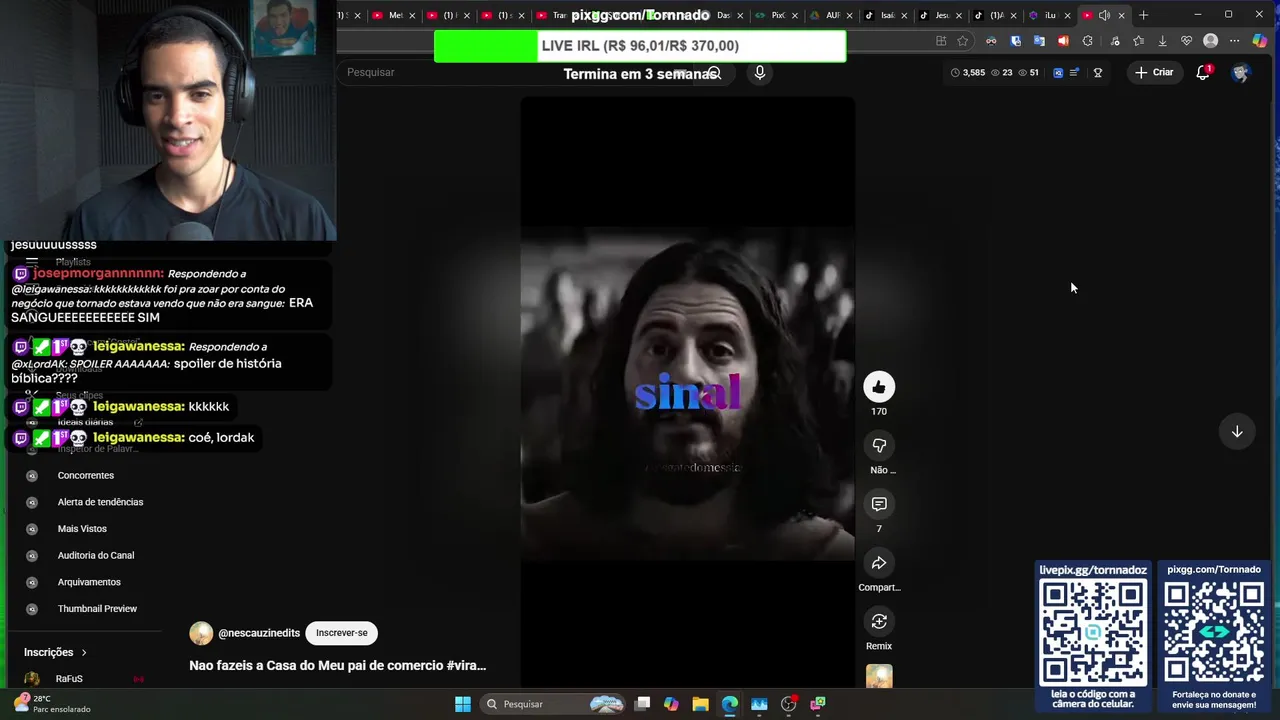Open browser extensions puzzle icon
The image size is (1280, 720).
(x=1088, y=41)
